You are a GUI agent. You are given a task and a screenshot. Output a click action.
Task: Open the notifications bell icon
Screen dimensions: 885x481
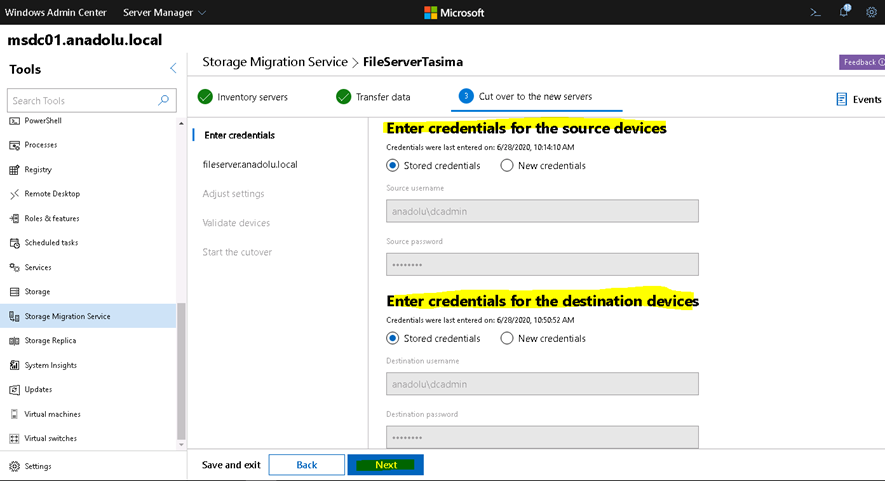tap(844, 11)
